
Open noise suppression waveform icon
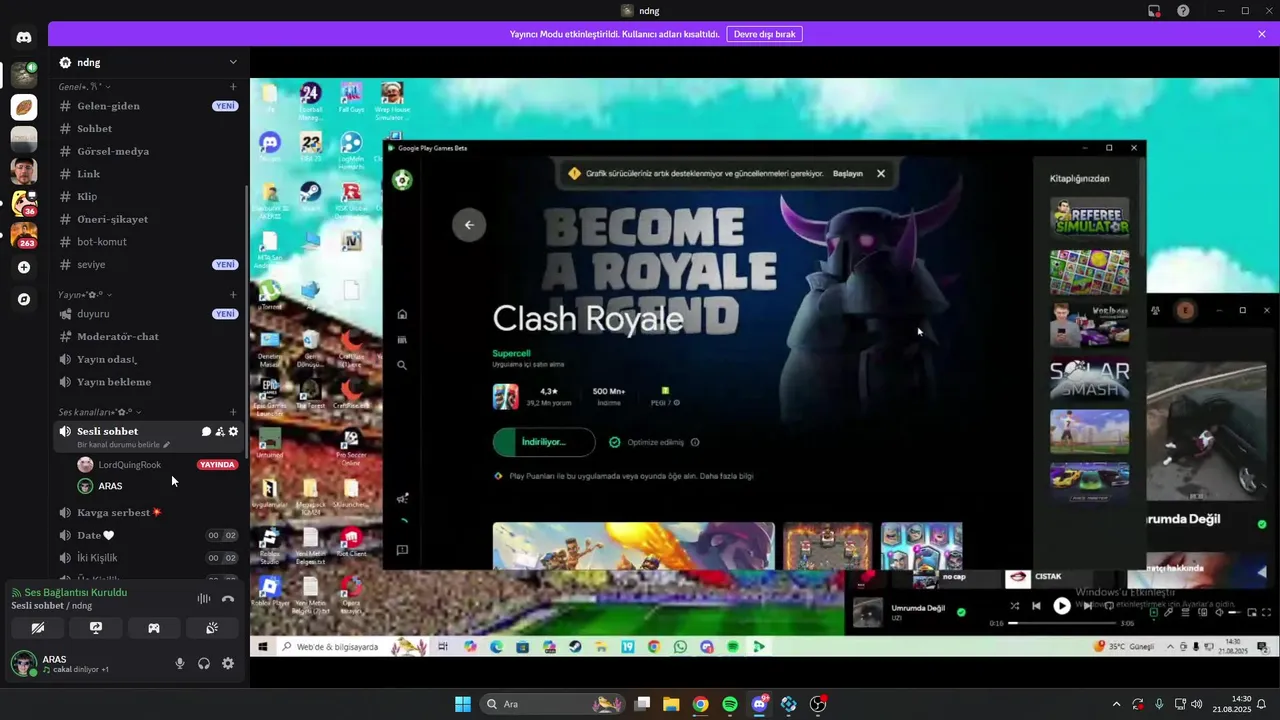tap(204, 599)
